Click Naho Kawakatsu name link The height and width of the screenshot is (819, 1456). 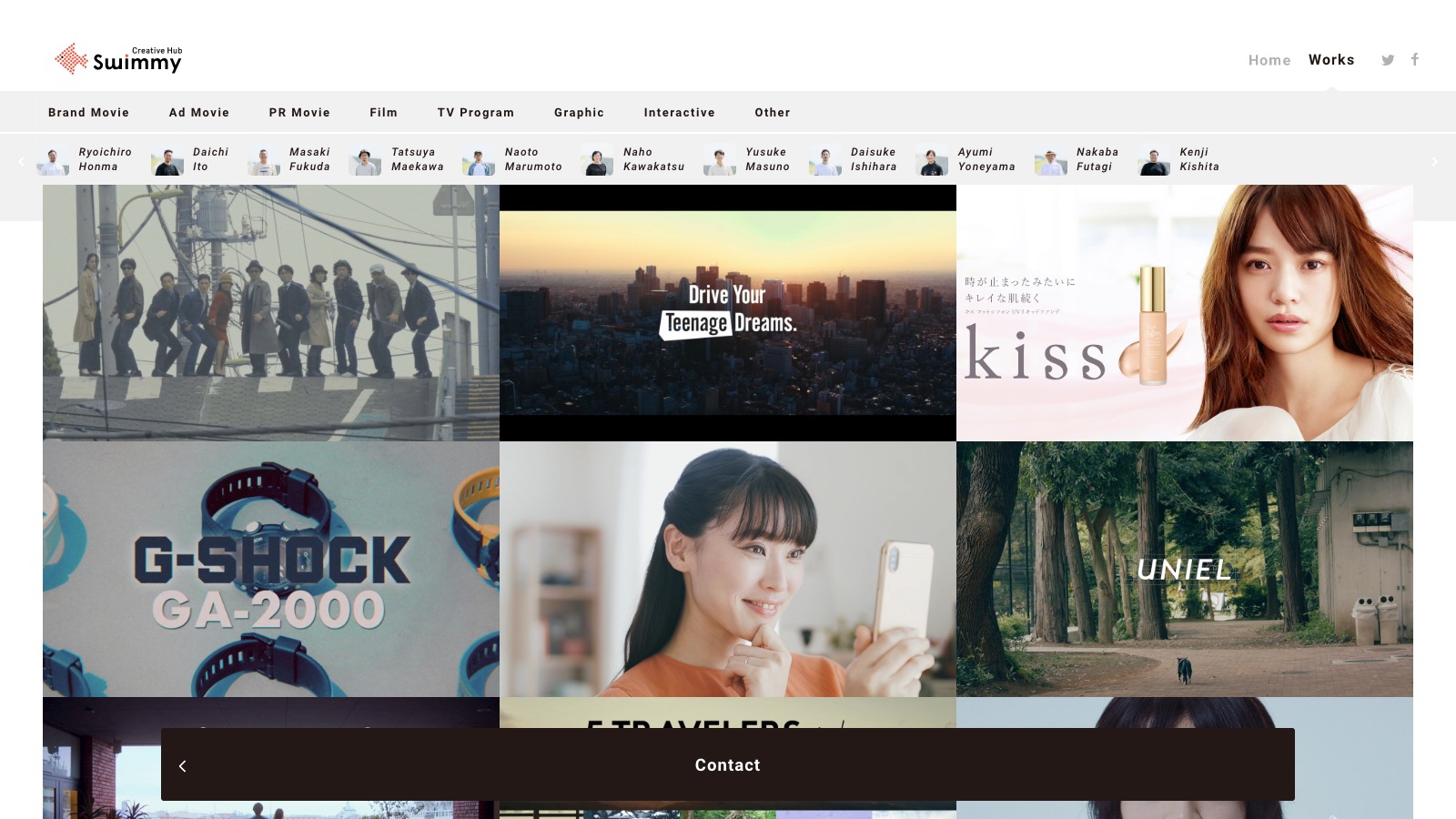tap(653, 159)
